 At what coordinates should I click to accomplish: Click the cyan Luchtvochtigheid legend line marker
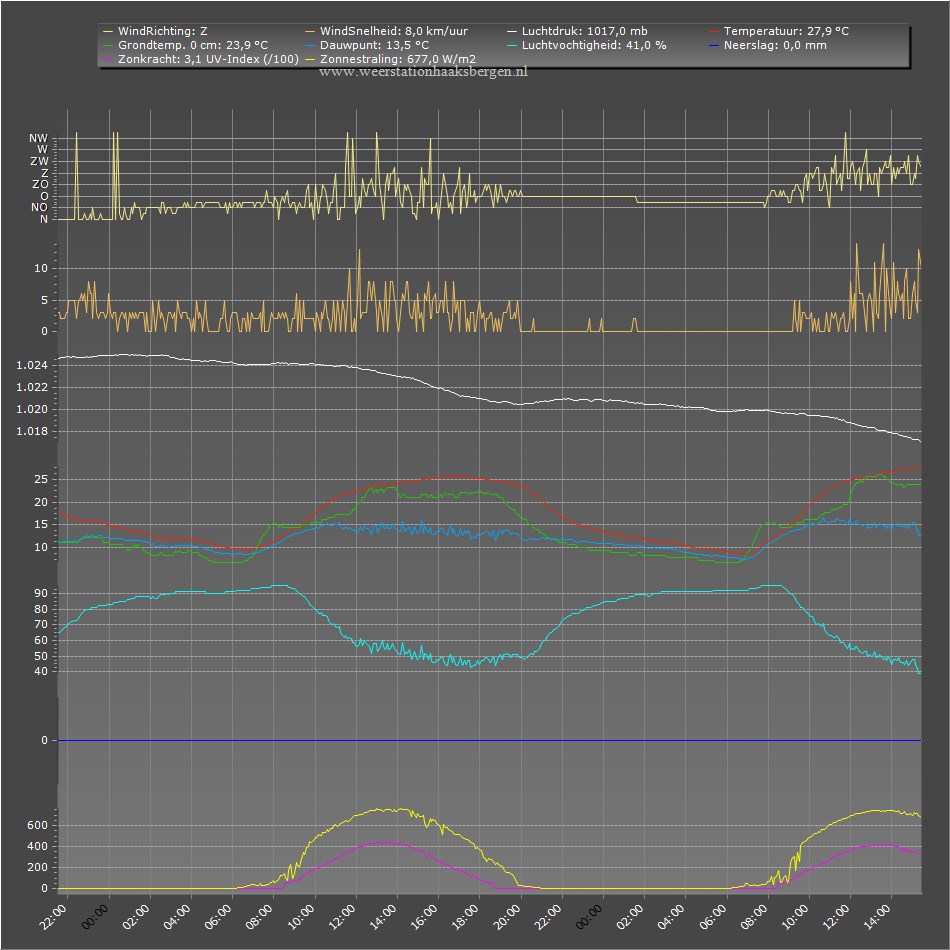pos(512,45)
